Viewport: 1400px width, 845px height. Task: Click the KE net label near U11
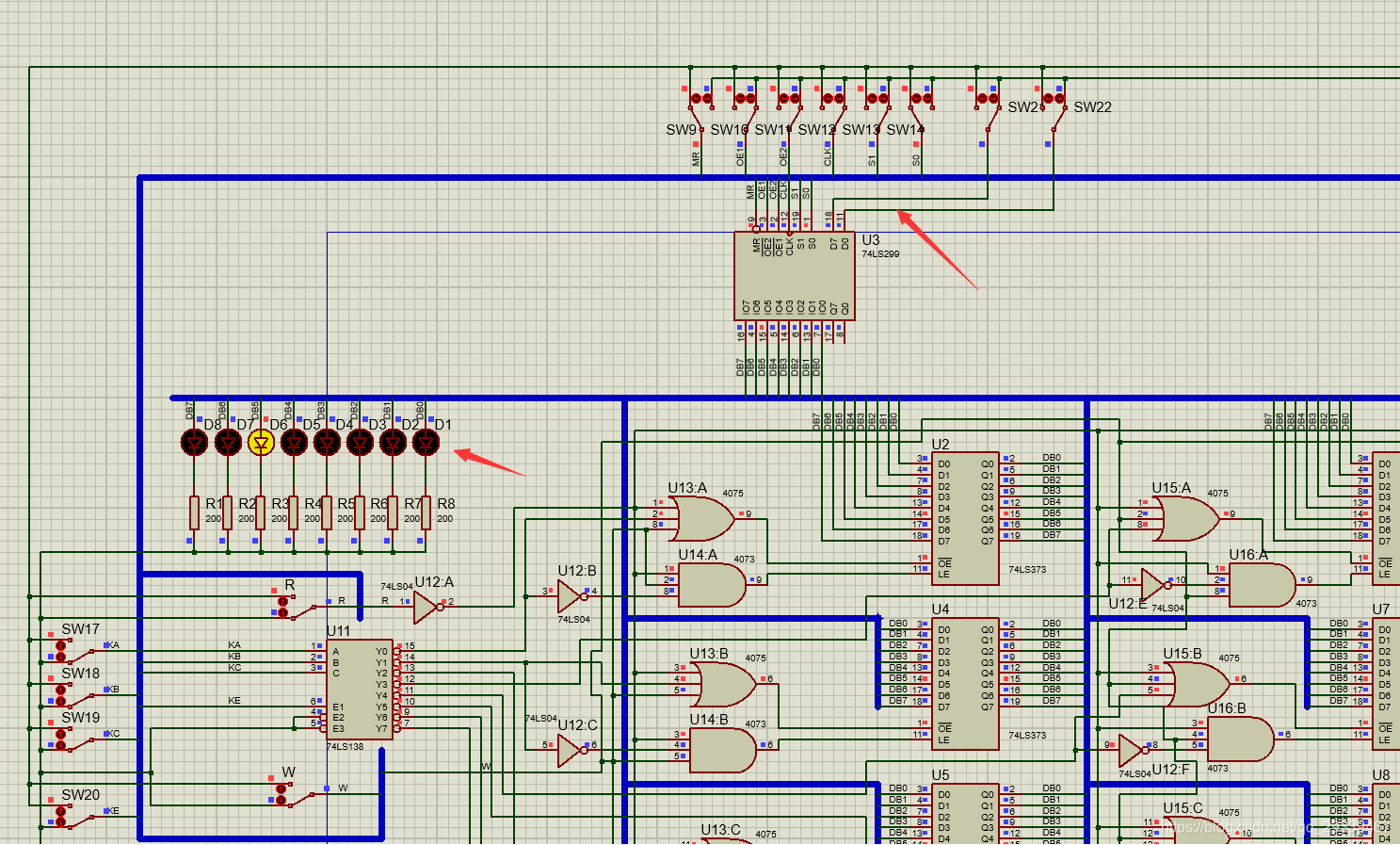point(234,701)
